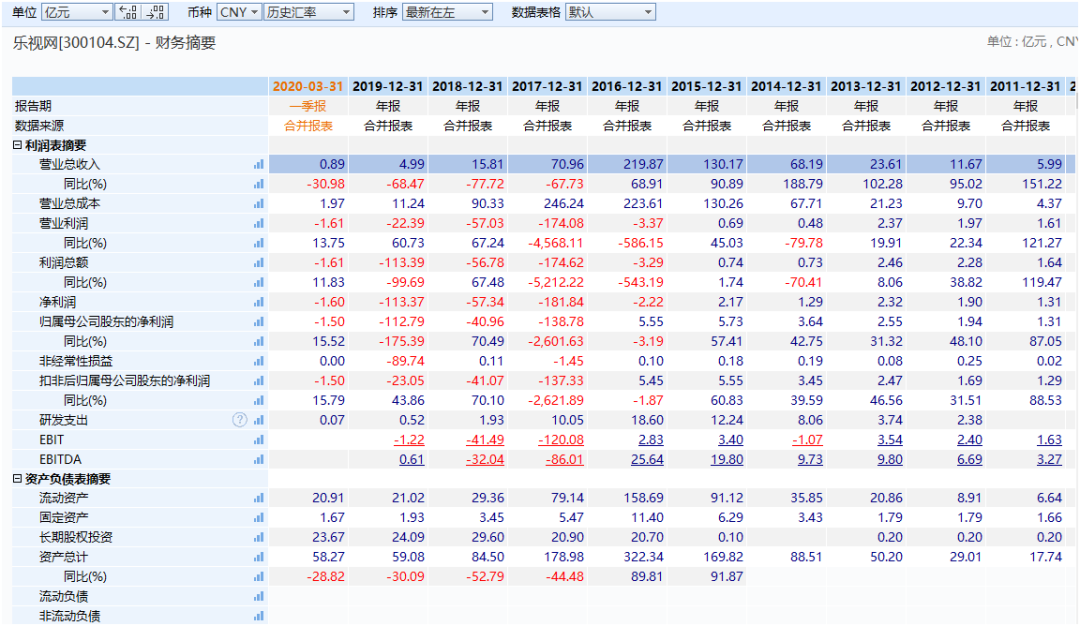Click the 2020 long-term equity cell 23.67
Image resolution: width=1080 pixels, height=626 pixels.
[x=308, y=538]
